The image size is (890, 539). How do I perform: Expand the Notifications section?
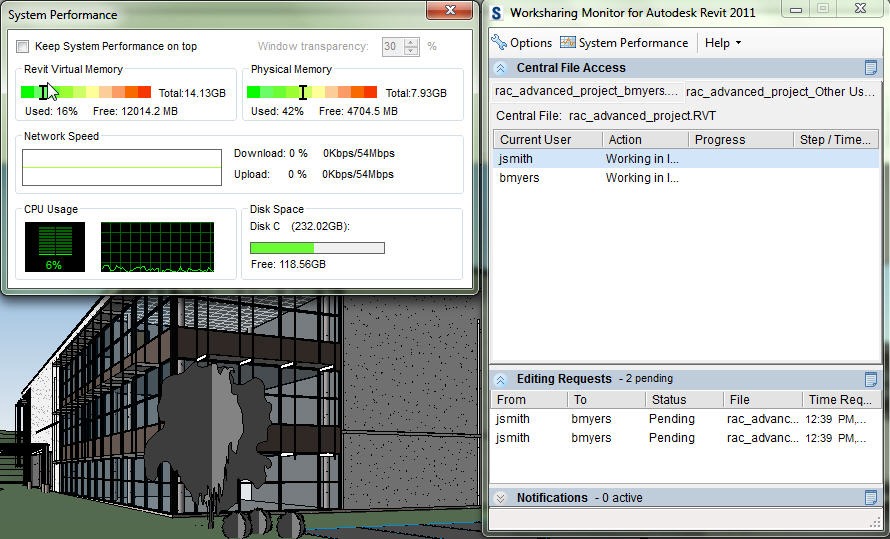click(501, 498)
